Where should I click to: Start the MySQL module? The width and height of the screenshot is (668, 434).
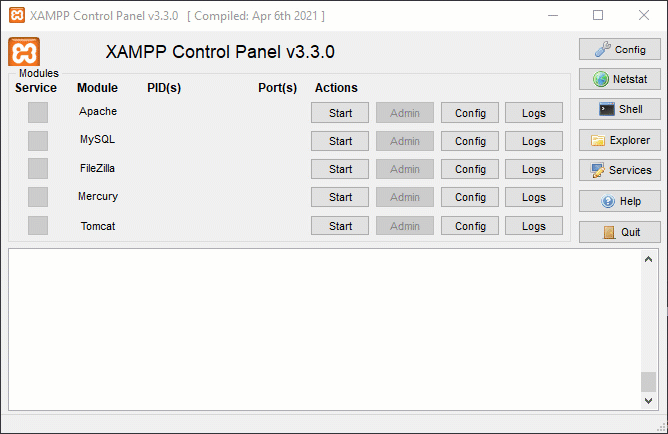click(x=340, y=141)
